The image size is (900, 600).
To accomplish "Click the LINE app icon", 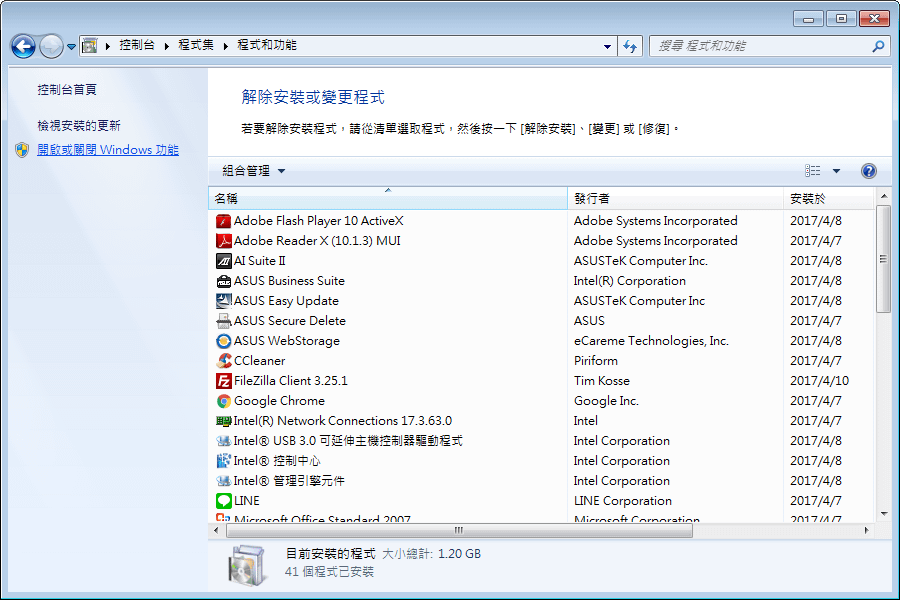I will pos(223,501).
